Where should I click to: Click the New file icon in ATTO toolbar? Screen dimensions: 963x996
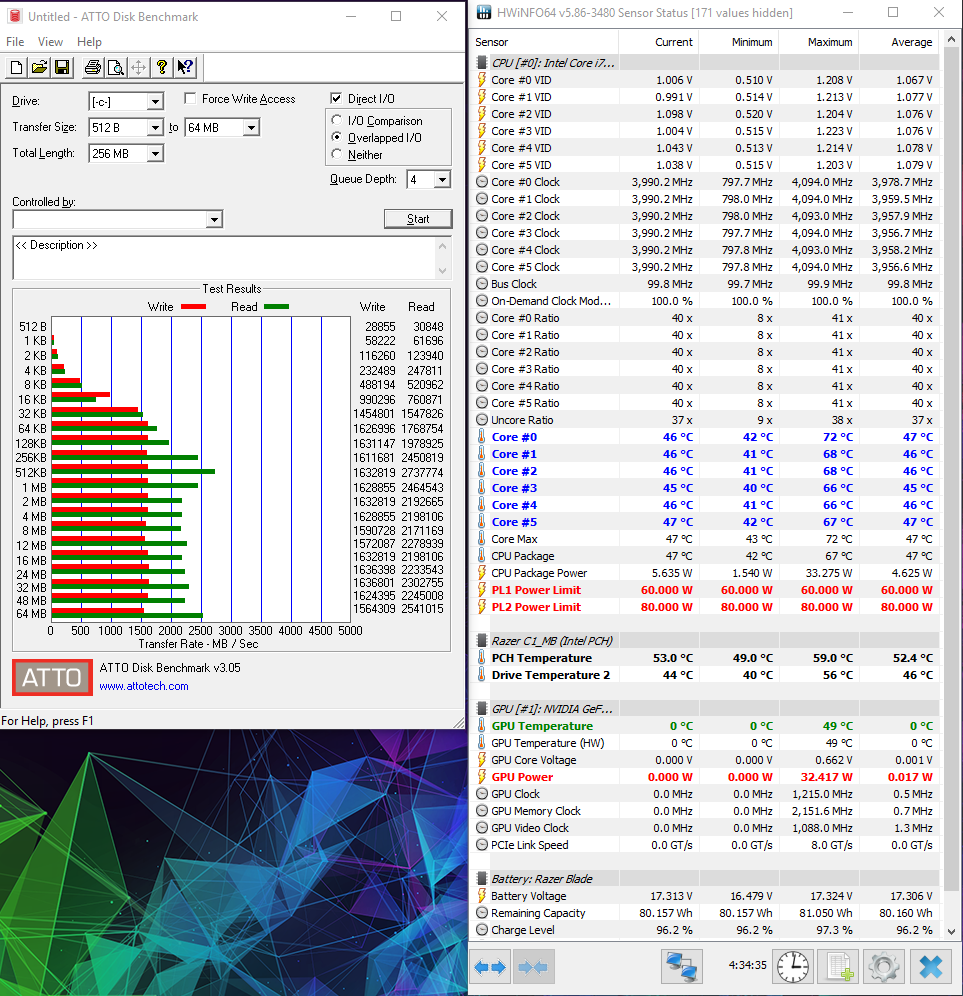pos(17,67)
